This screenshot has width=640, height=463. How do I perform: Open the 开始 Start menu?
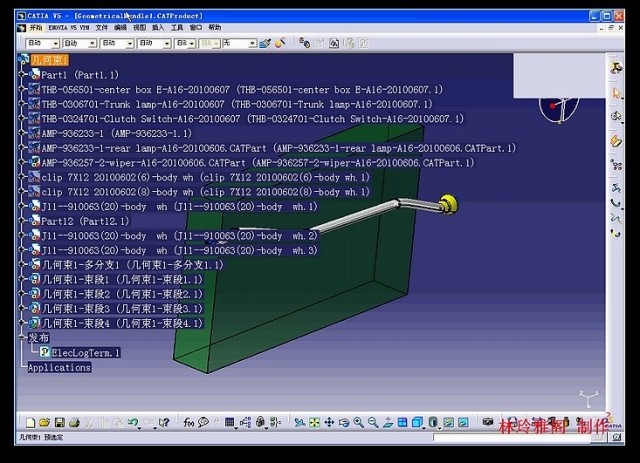[x=36, y=28]
